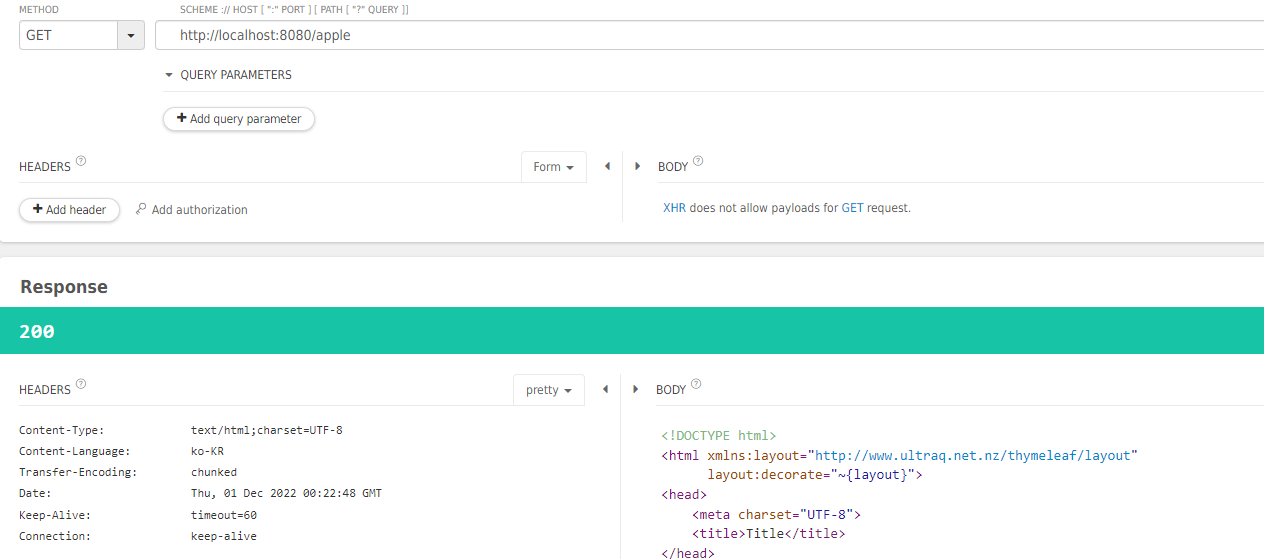The image size is (1264, 559).
Task: Click the Transfer-Encoding value chunked
Action: coord(214,472)
